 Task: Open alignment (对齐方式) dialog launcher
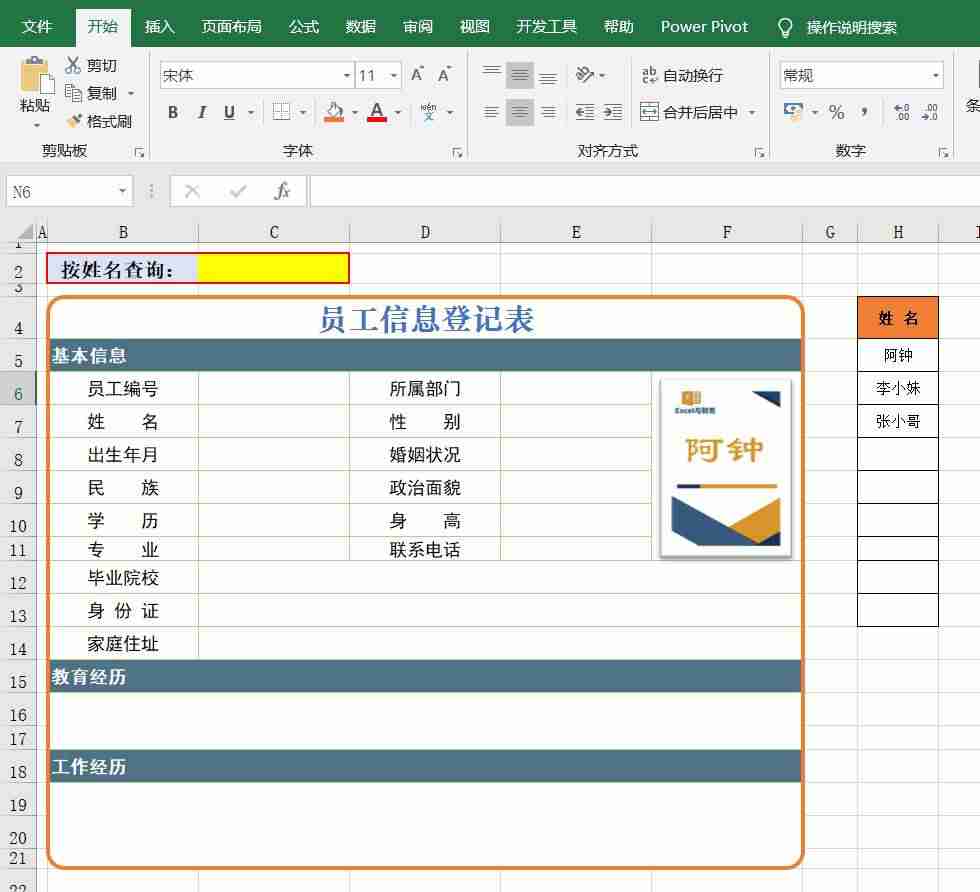coord(759,153)
